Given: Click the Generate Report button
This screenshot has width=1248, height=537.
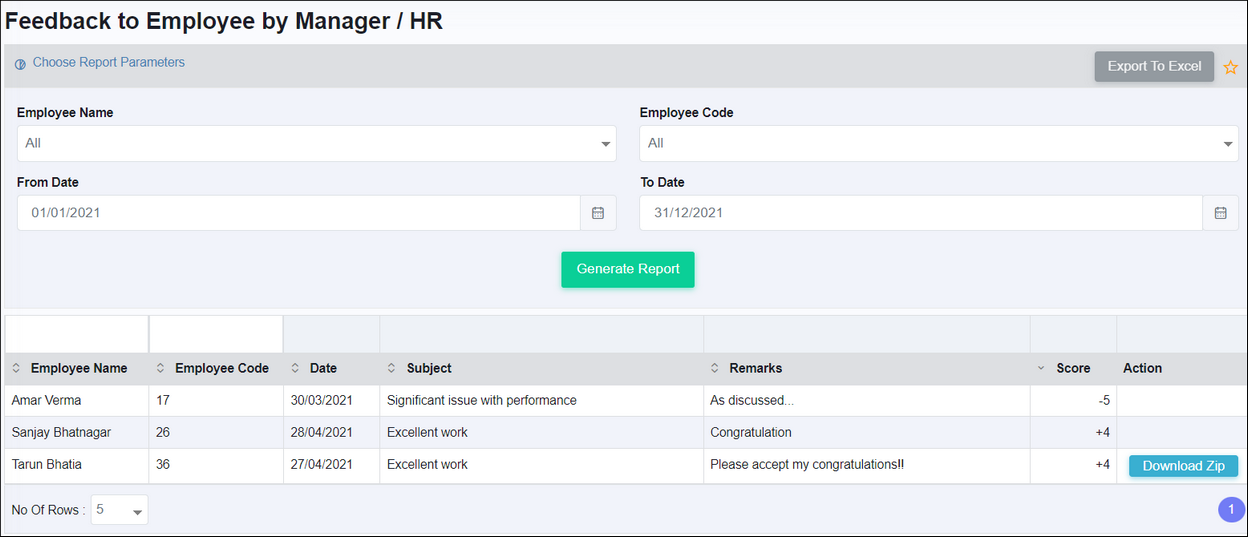Looking at the screenshot, I should pyautogui.click(x=628, y=269).
